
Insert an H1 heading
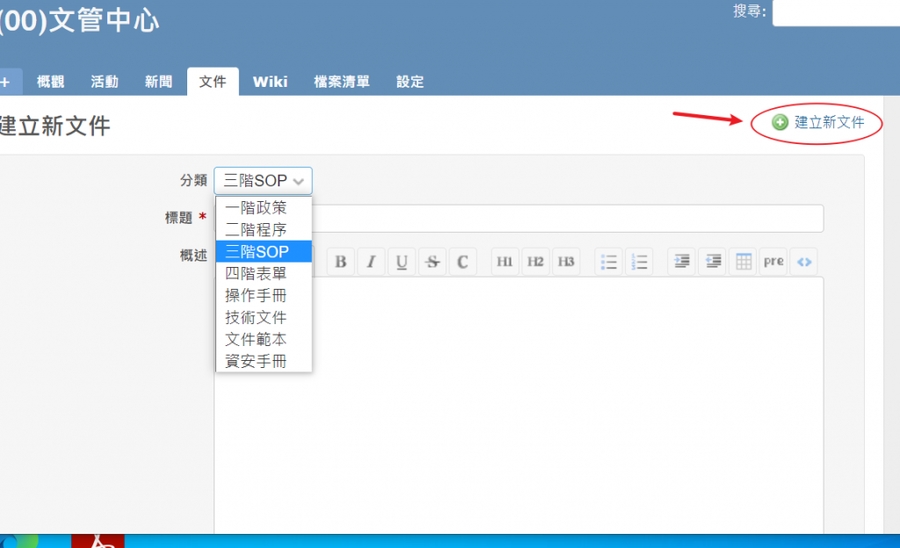click(505, 262)
